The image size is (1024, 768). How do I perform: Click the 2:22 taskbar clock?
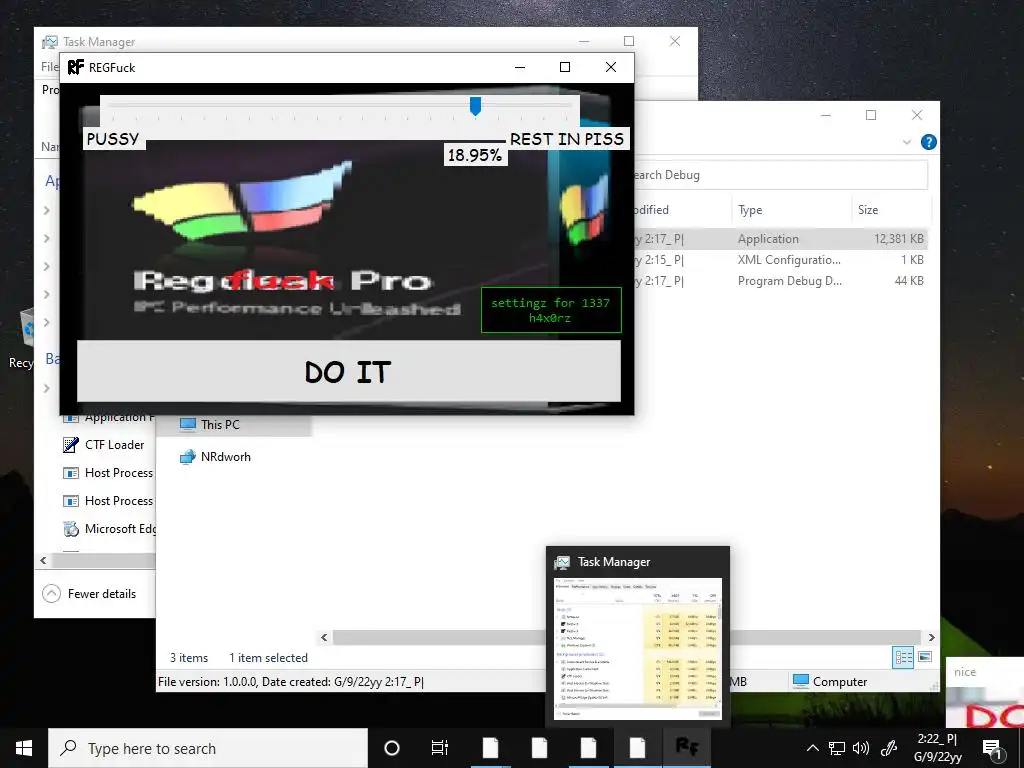[x=938, y=748]
